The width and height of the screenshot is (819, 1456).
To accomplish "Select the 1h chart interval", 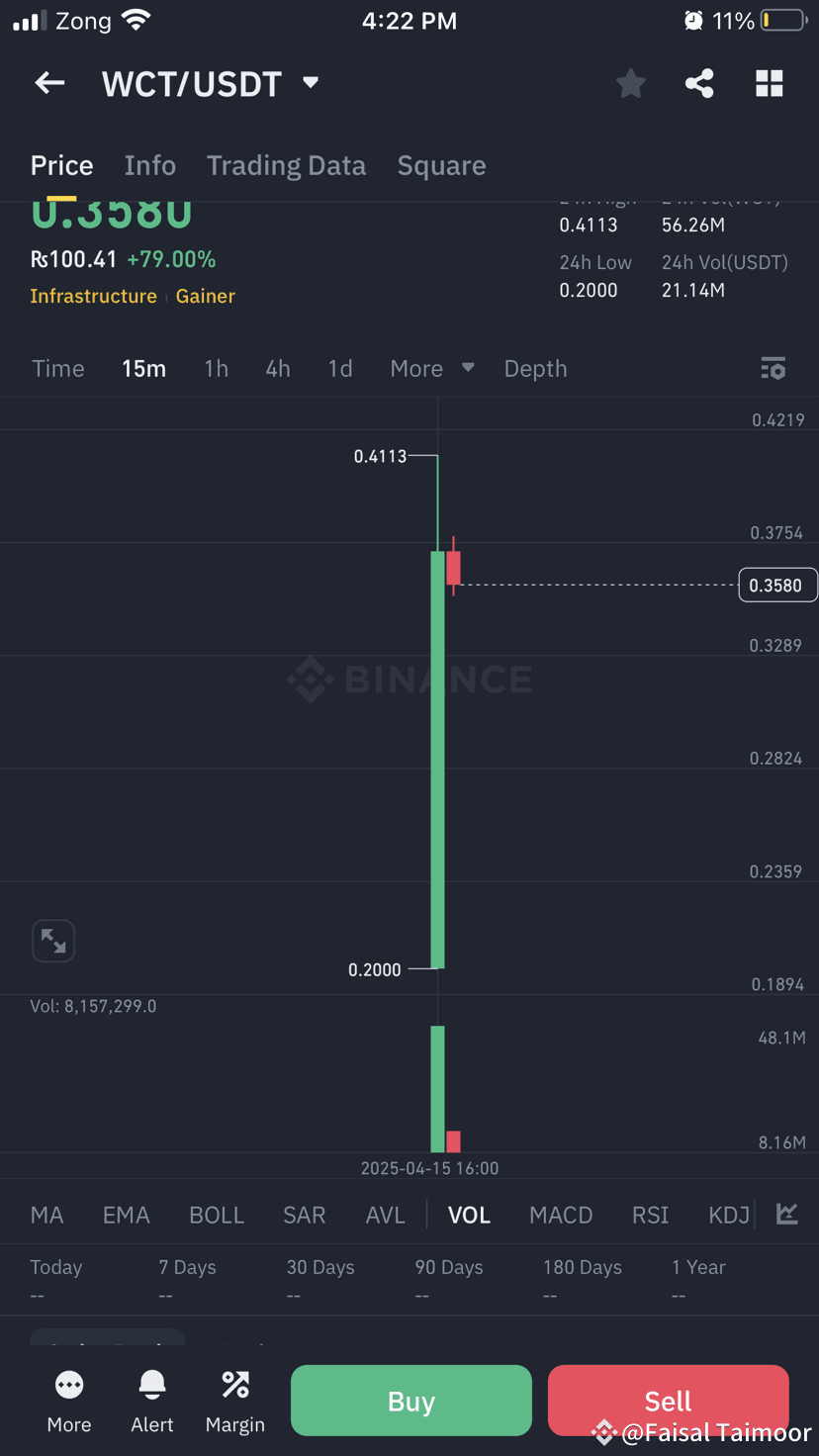I will [217, 369].
